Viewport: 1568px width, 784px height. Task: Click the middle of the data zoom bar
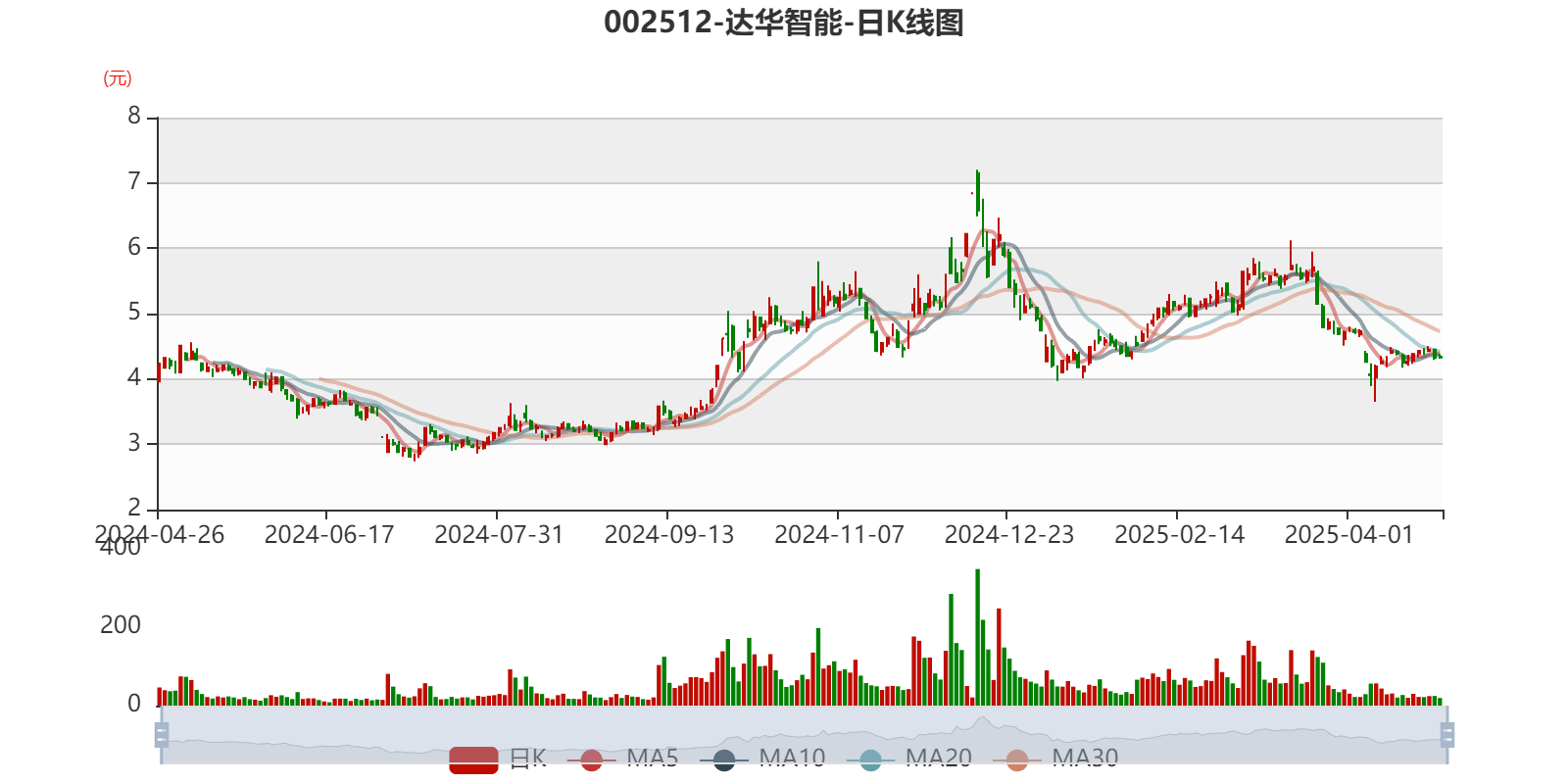804,735
